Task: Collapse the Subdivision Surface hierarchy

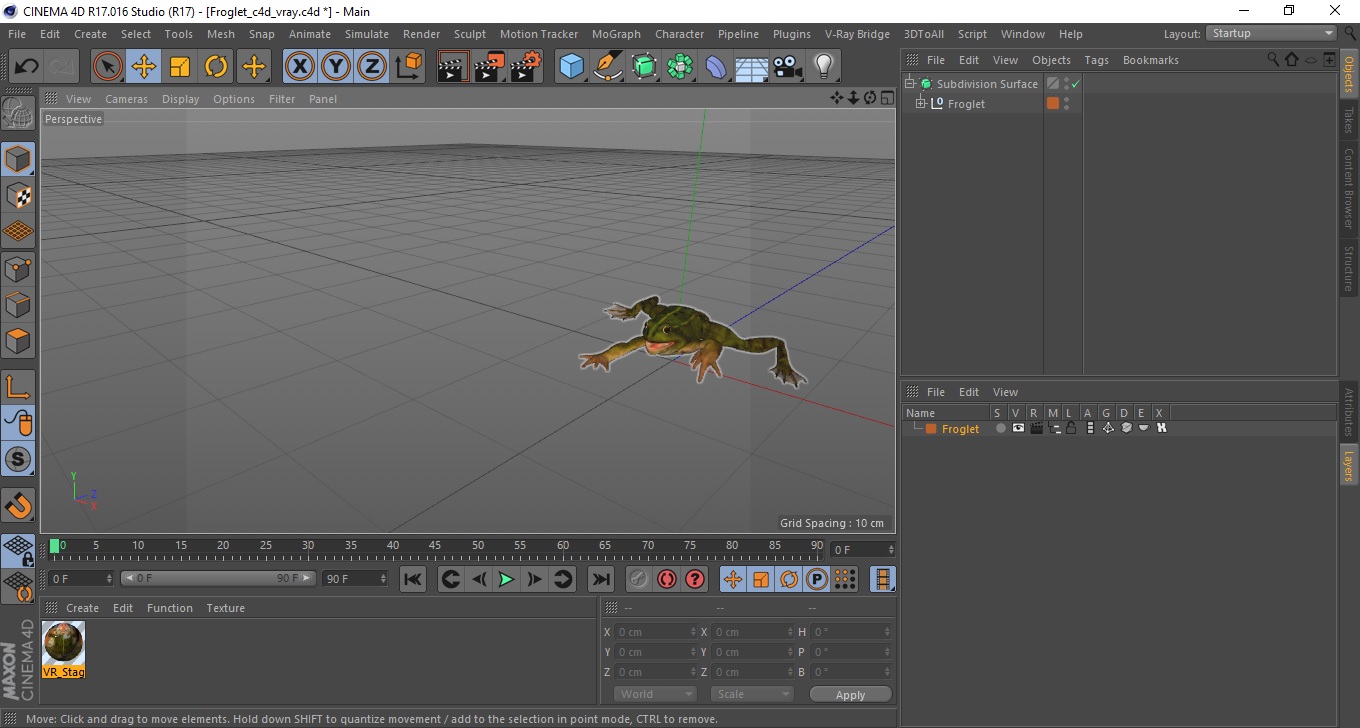Action: 910,84
